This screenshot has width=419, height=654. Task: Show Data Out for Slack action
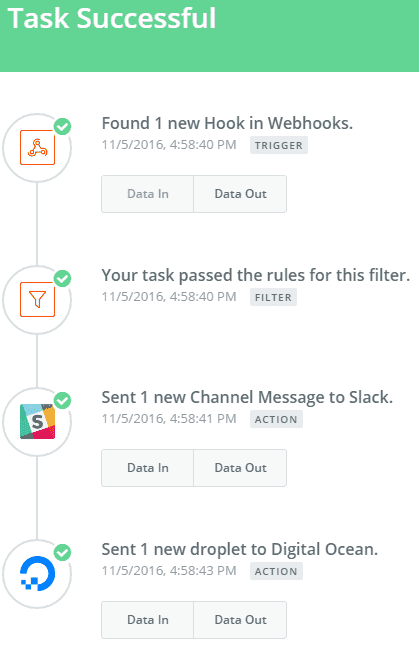click(x=240, y=468)
